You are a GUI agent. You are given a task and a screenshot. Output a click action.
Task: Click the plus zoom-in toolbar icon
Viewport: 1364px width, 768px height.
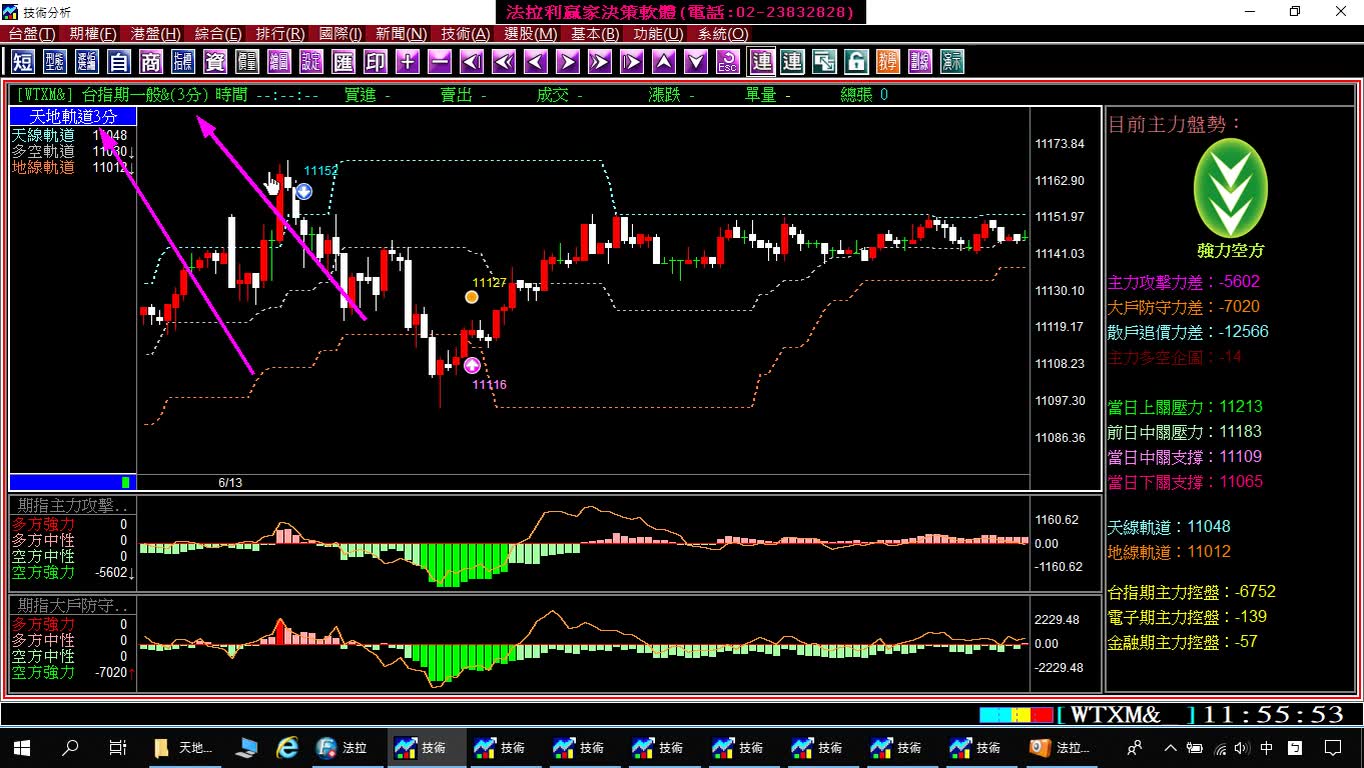(x=407, y=62)
